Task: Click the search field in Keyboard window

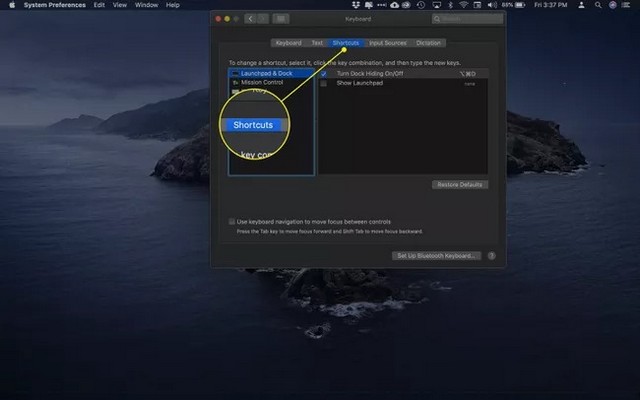Action: click(465, 18)
